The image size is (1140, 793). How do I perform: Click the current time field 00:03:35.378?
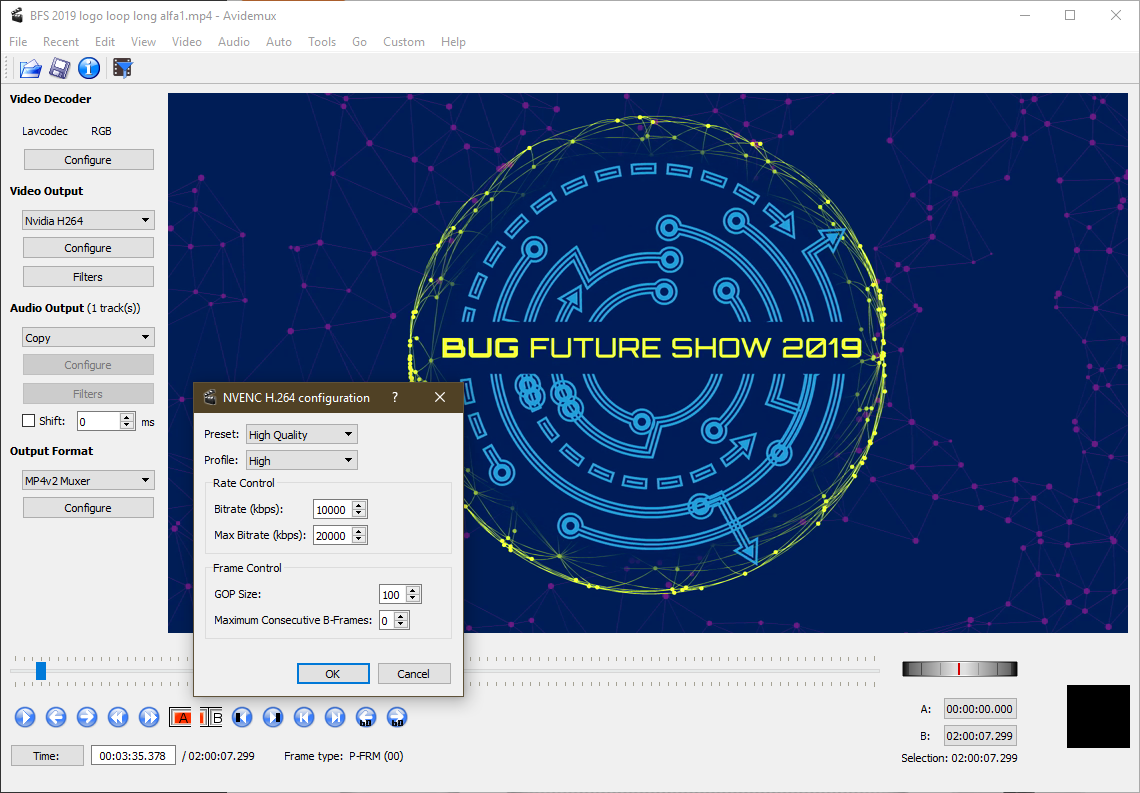click(133, 756)
